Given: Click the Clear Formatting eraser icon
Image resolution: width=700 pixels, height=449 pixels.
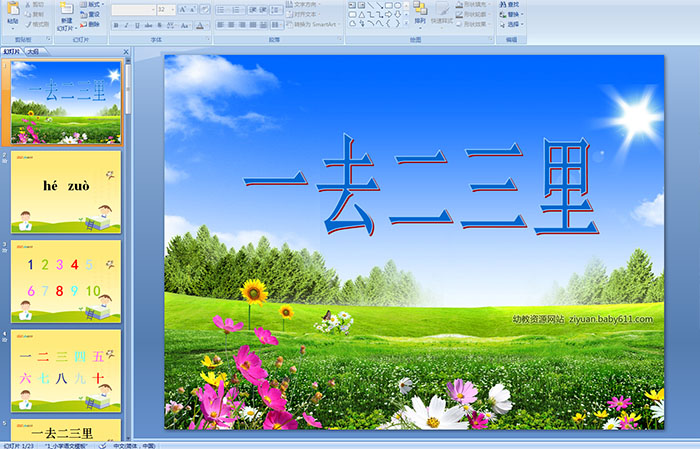Looking at the screenshot, I should pos(205,9).
